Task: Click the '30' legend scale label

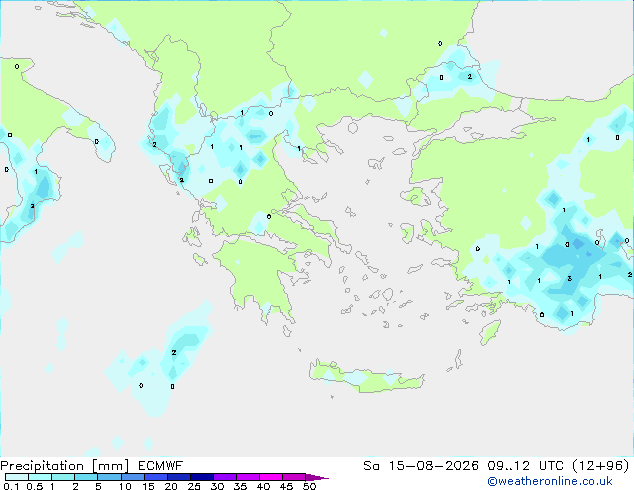Action: 217,486
